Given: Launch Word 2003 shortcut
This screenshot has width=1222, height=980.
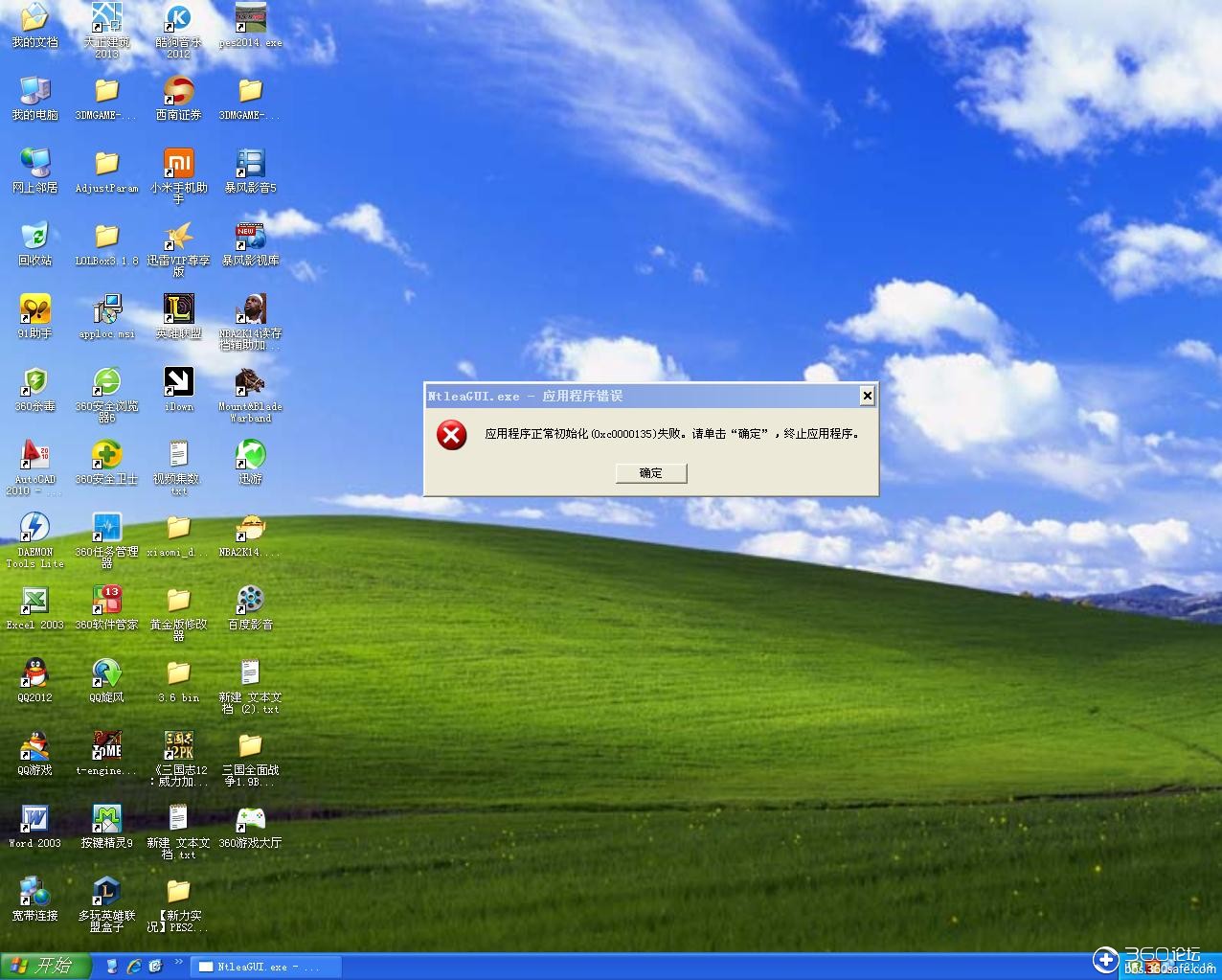Looking at the screenshot, I should (x=34, y=826).
